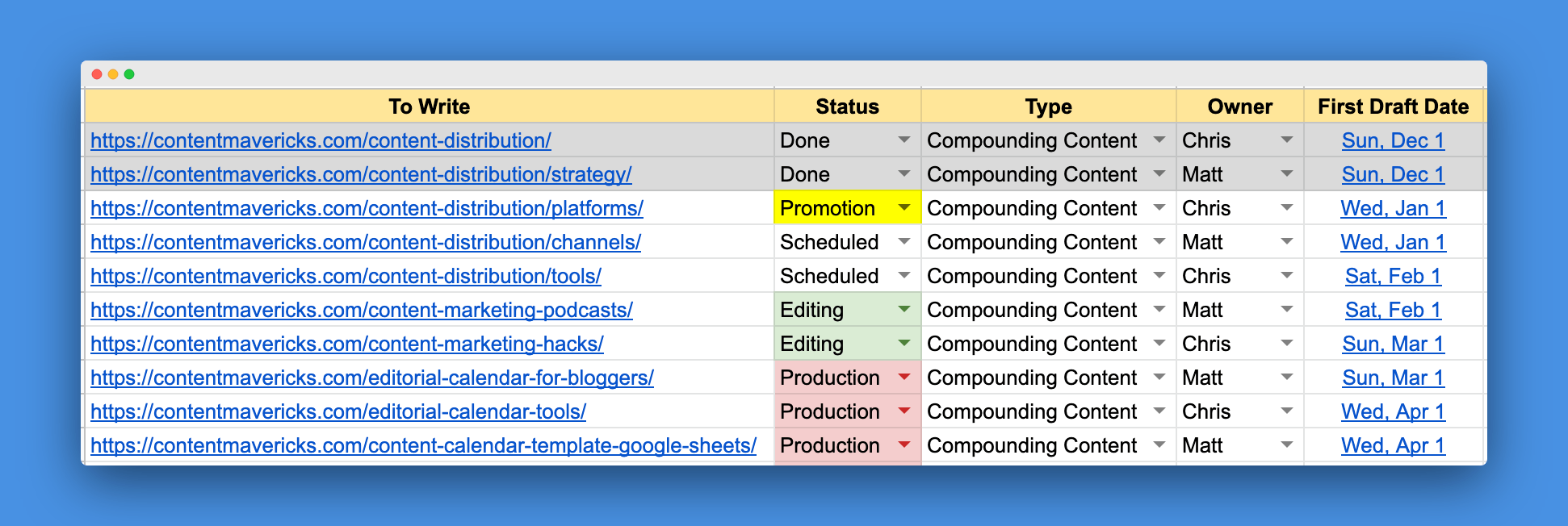Open the content-distribution/platforms/ link
This screenshot has width=1568, height=526.
coord(367,208)
